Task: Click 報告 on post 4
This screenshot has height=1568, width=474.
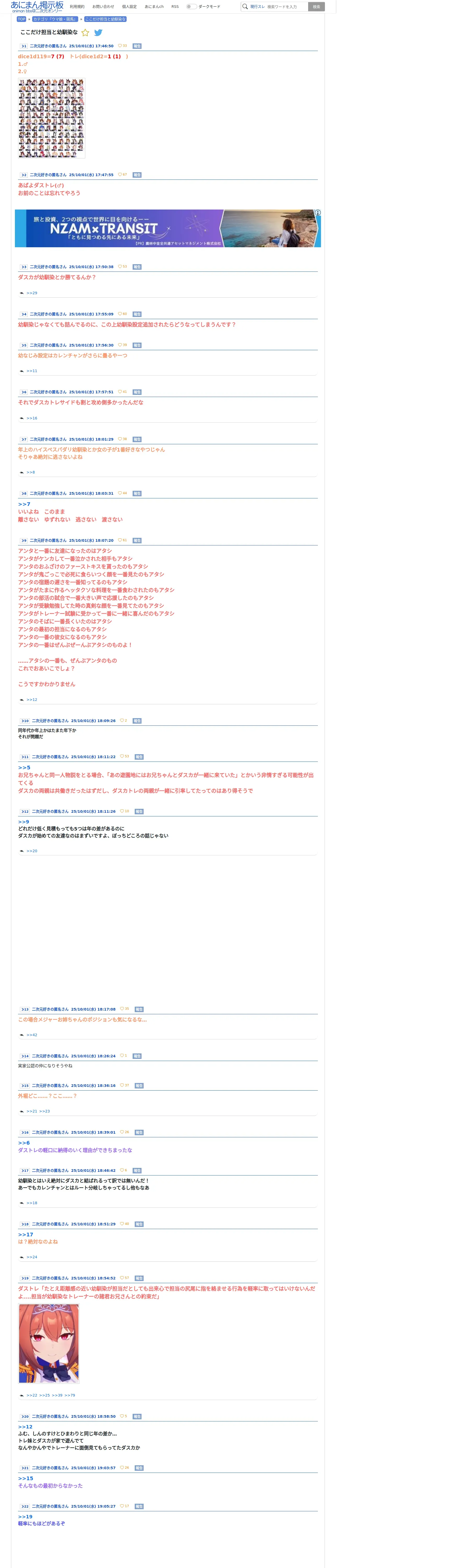Action: pos(137,315)
